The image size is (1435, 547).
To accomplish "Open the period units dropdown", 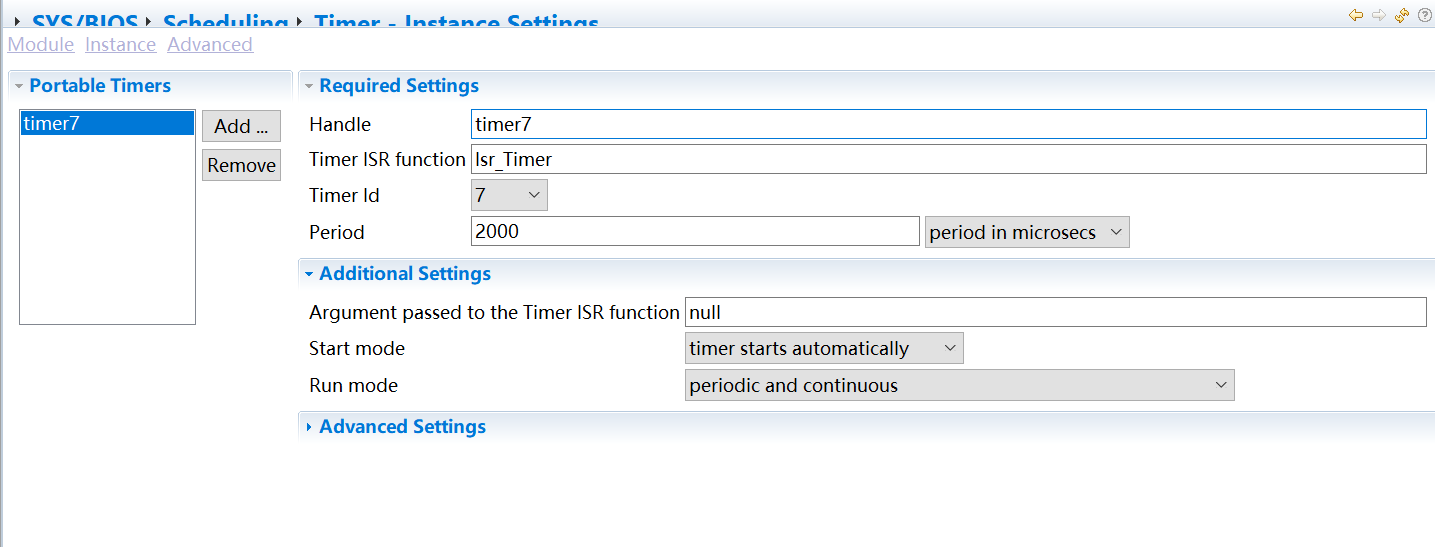I will pos(1026,232).
